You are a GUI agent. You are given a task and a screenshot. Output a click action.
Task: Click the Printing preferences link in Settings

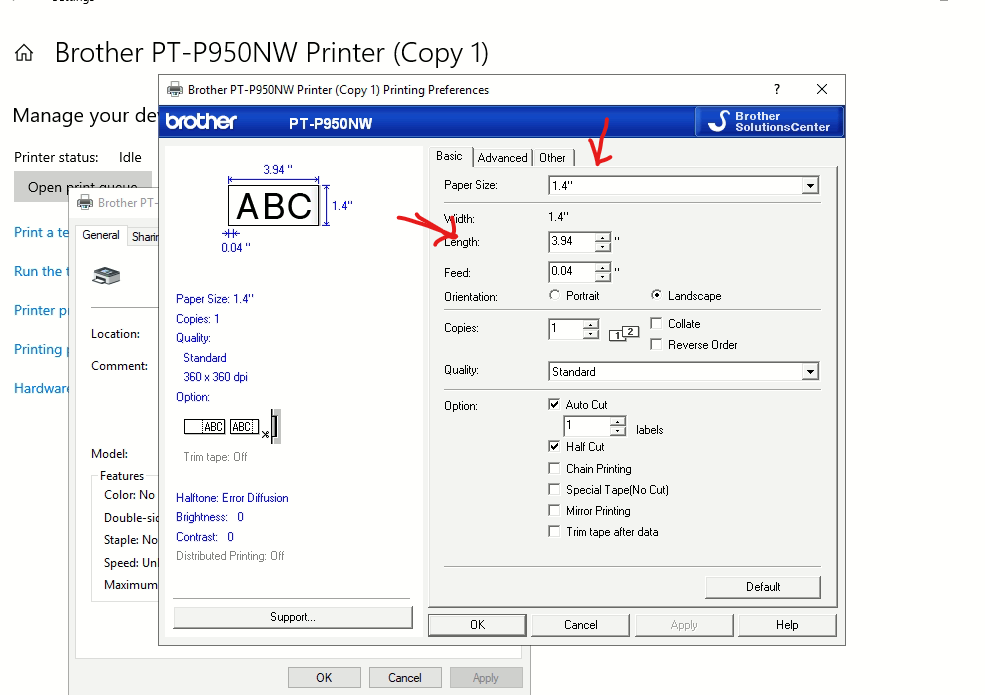41,349
